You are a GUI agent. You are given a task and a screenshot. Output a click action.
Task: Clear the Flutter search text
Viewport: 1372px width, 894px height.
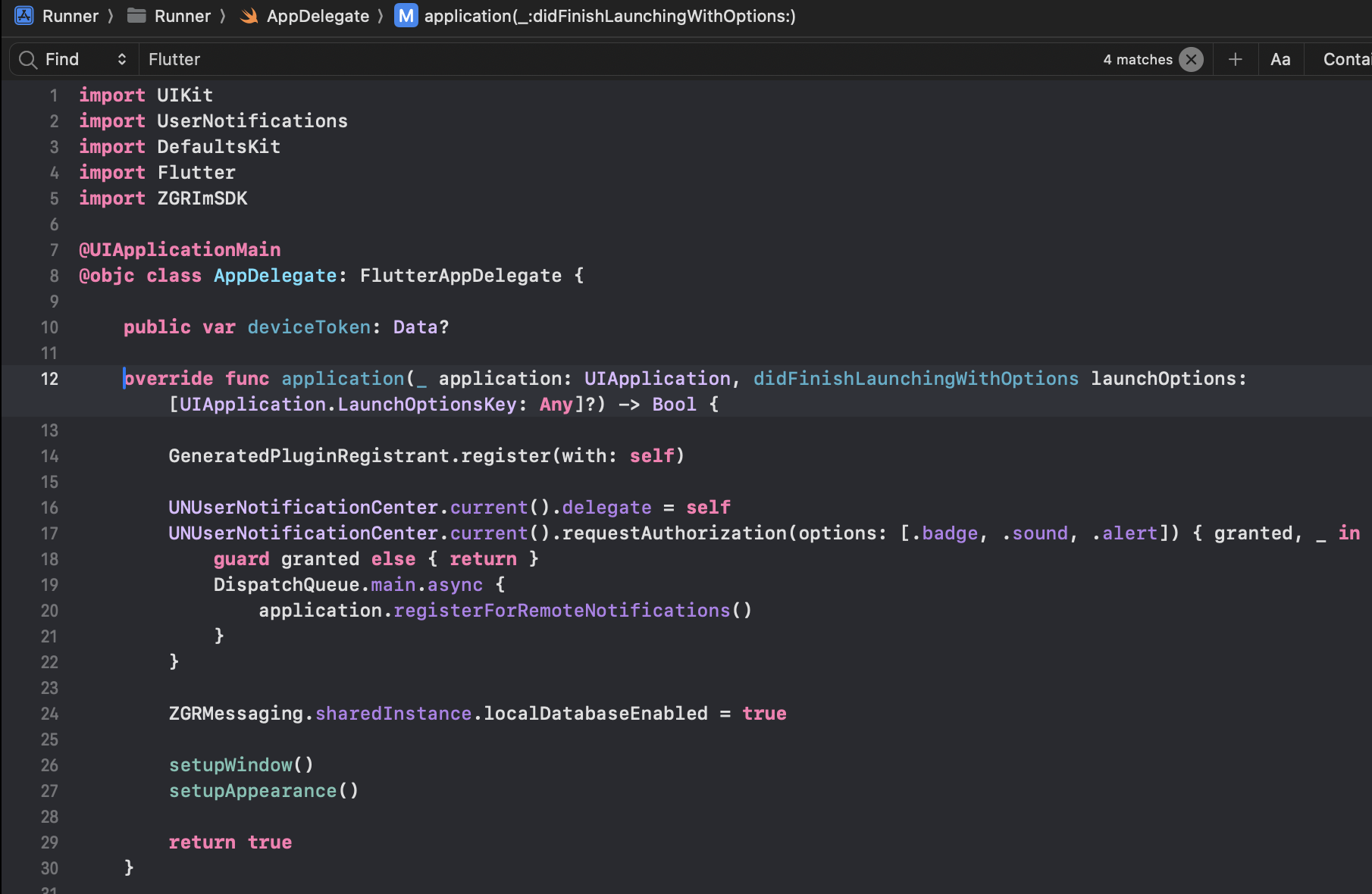[1191, 59]
